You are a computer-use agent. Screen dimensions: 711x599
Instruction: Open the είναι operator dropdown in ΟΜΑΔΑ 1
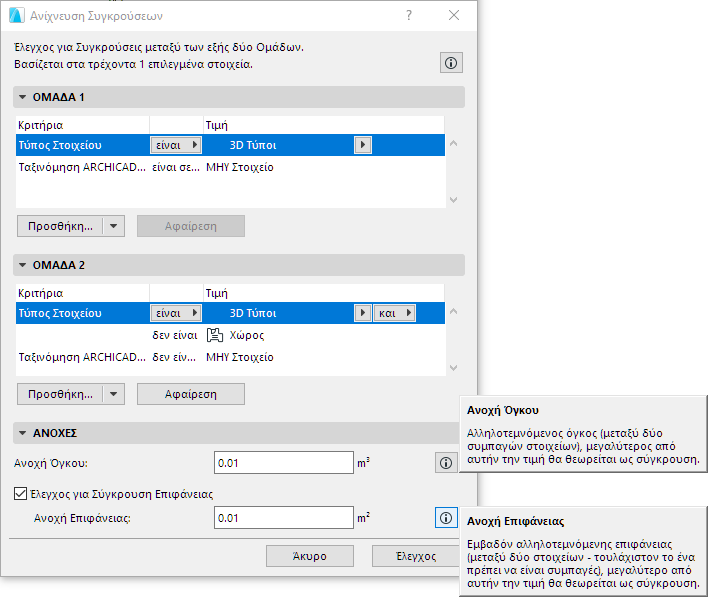(x=175, y=145)
